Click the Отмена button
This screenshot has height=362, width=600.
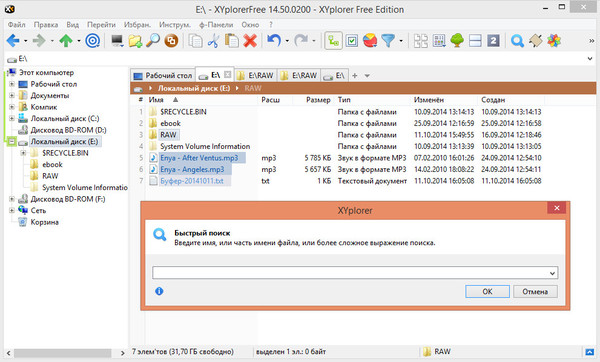tap(535, 291)
